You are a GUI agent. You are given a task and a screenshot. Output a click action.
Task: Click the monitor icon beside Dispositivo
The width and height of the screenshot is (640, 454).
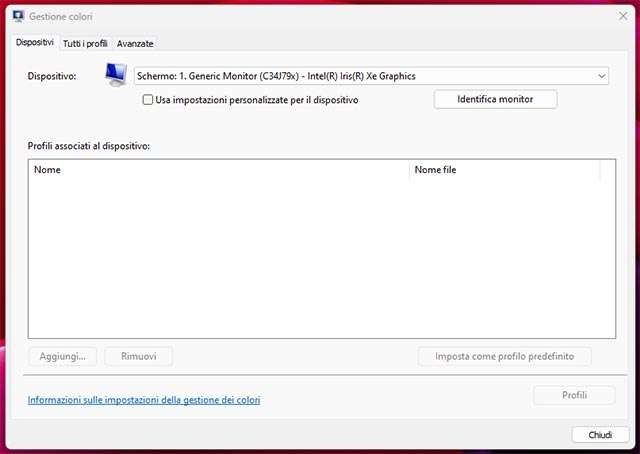pos(116,75)
